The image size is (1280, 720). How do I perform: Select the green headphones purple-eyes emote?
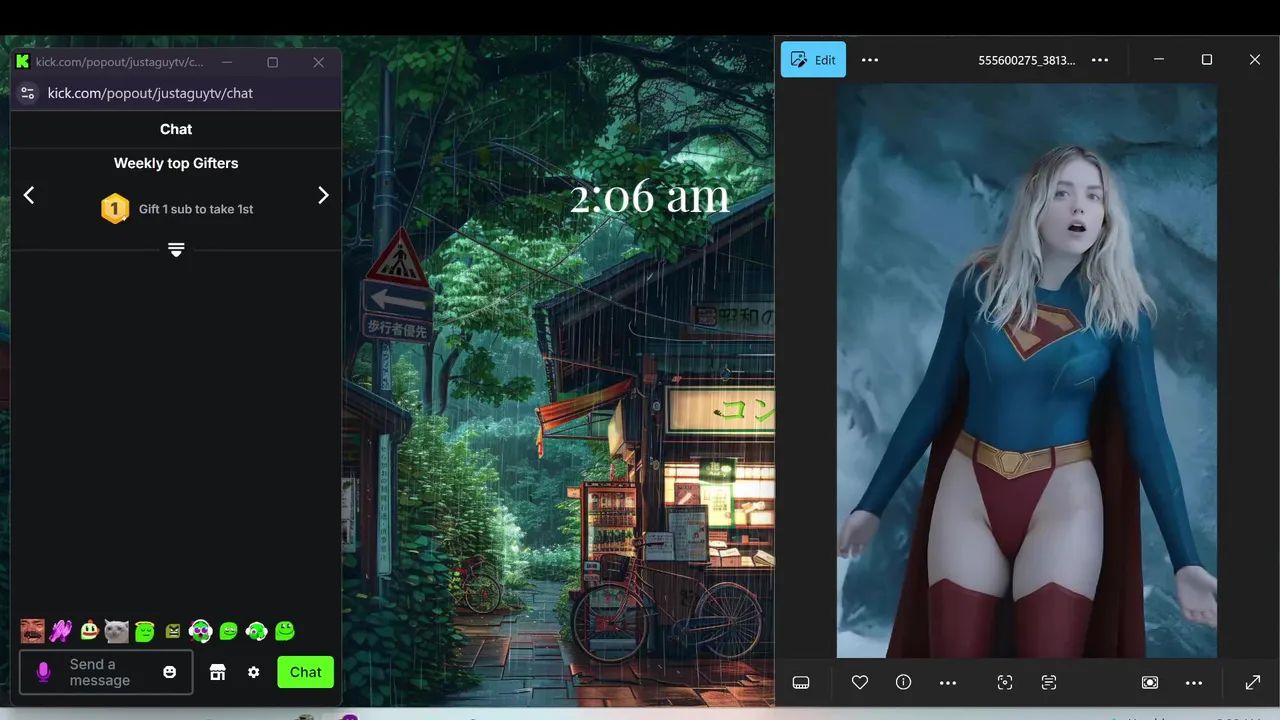click(200, 631)
